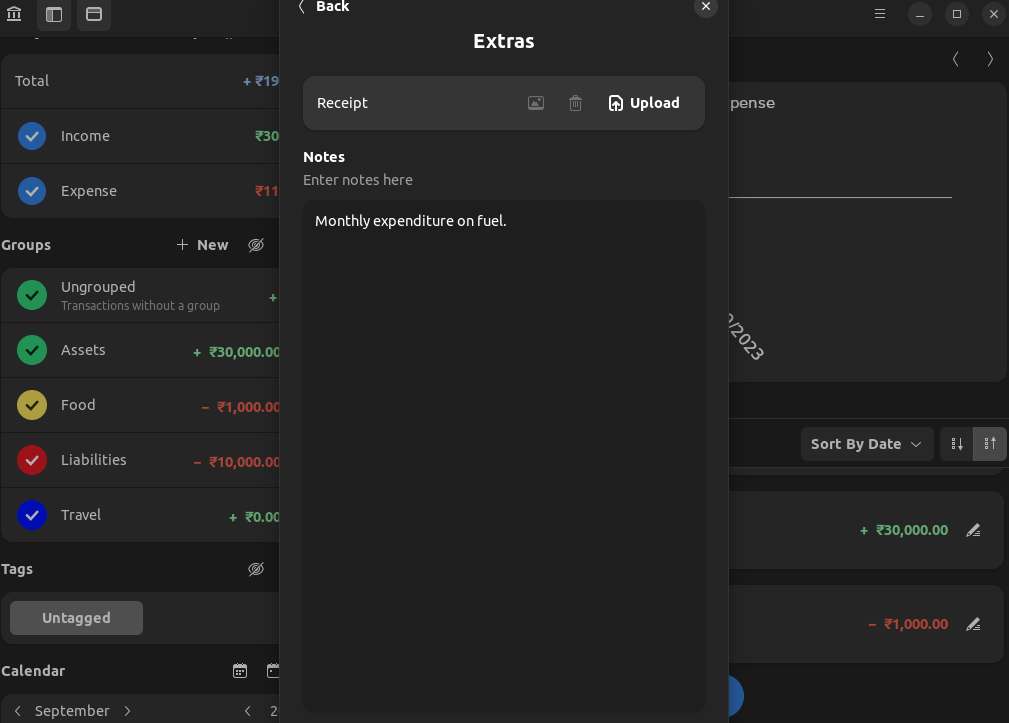Click the month calendar icon beside Calendar
Image resolution: width=1009 pixels, height=723 pixels.
(x=240, y=670)
